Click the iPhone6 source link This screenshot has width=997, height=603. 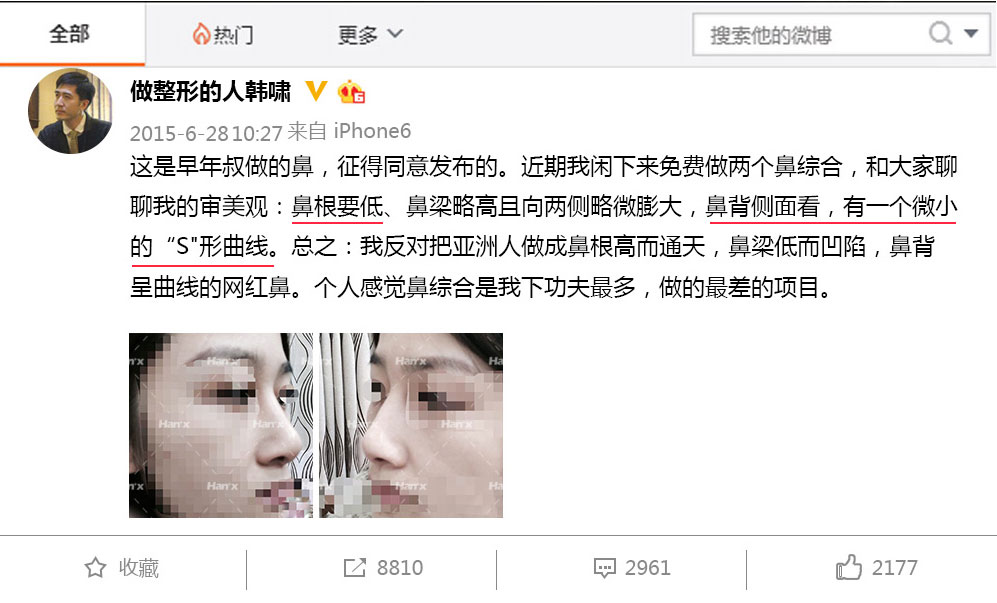tap(372, 131)
